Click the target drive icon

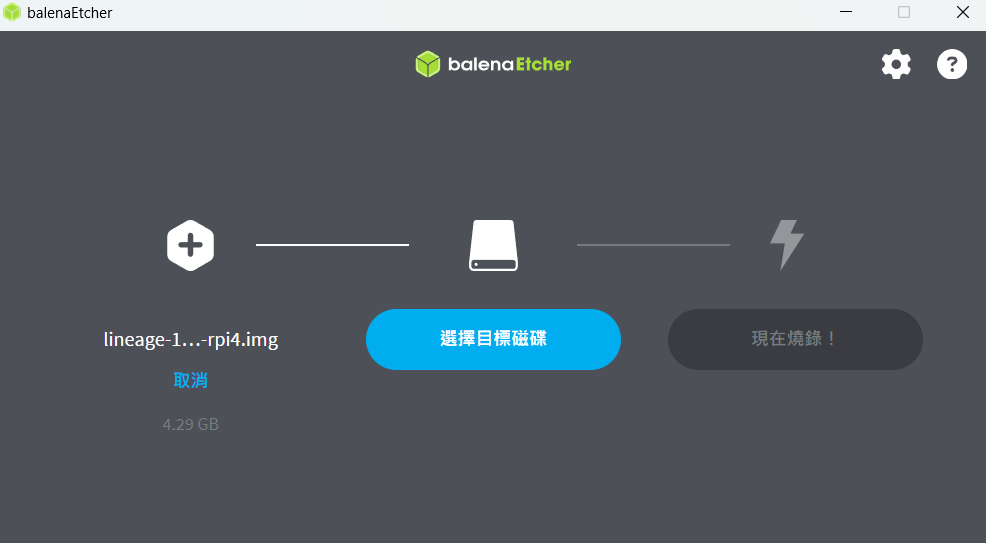pyautogui.click(x=494, y=245)
